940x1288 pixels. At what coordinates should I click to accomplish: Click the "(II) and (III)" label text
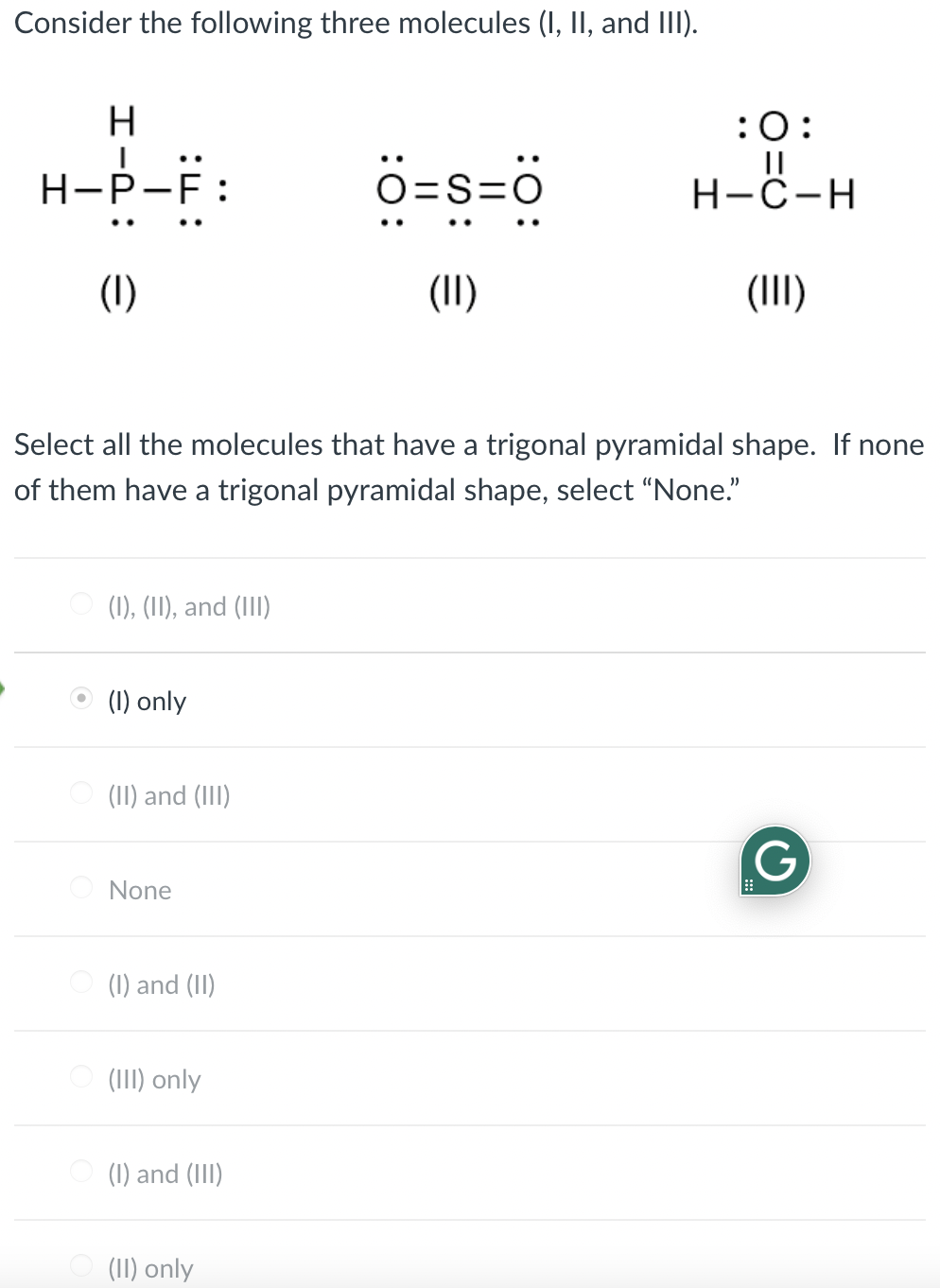[169, 795]
